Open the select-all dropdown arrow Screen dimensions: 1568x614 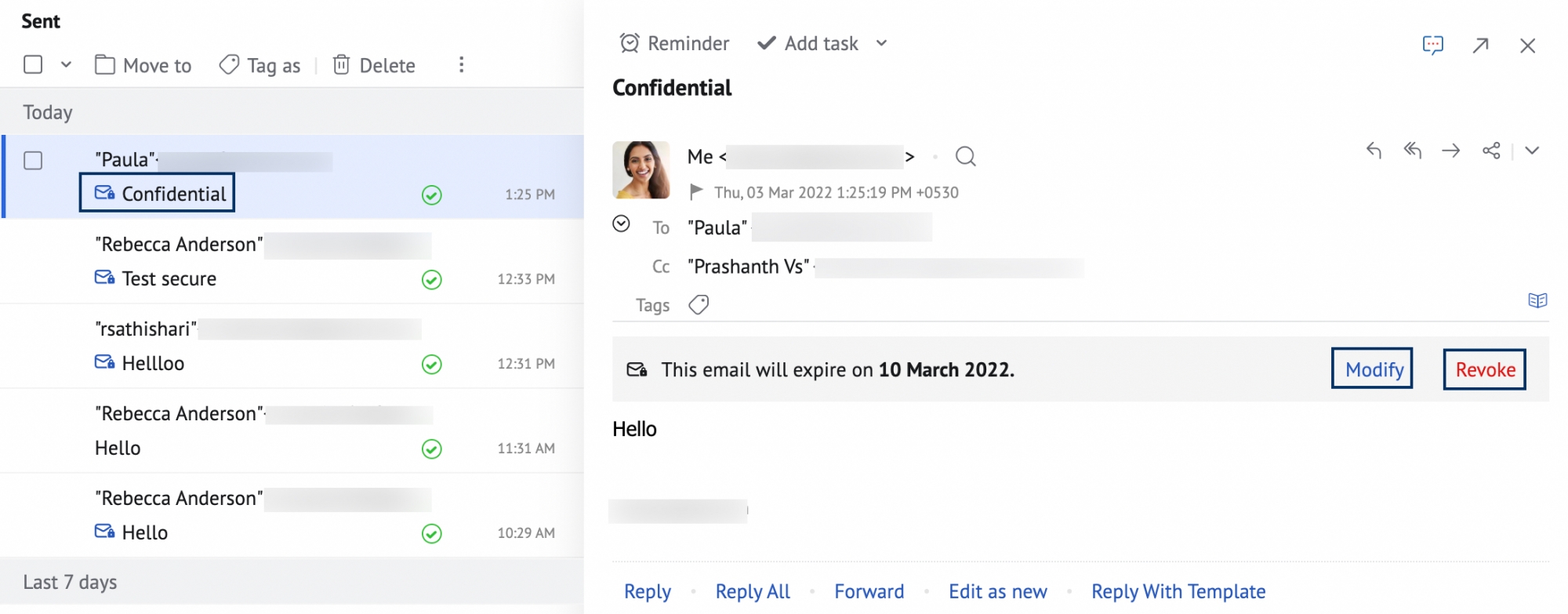coord(66,65)
